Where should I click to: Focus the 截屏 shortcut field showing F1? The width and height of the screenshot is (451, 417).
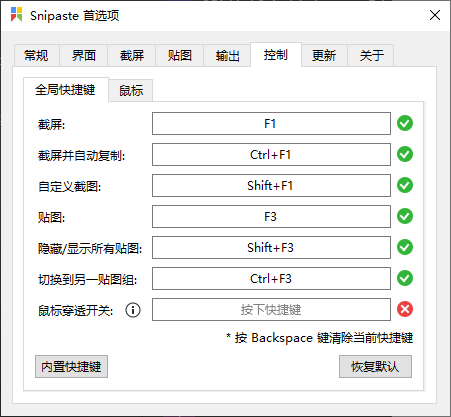(271, 124)
